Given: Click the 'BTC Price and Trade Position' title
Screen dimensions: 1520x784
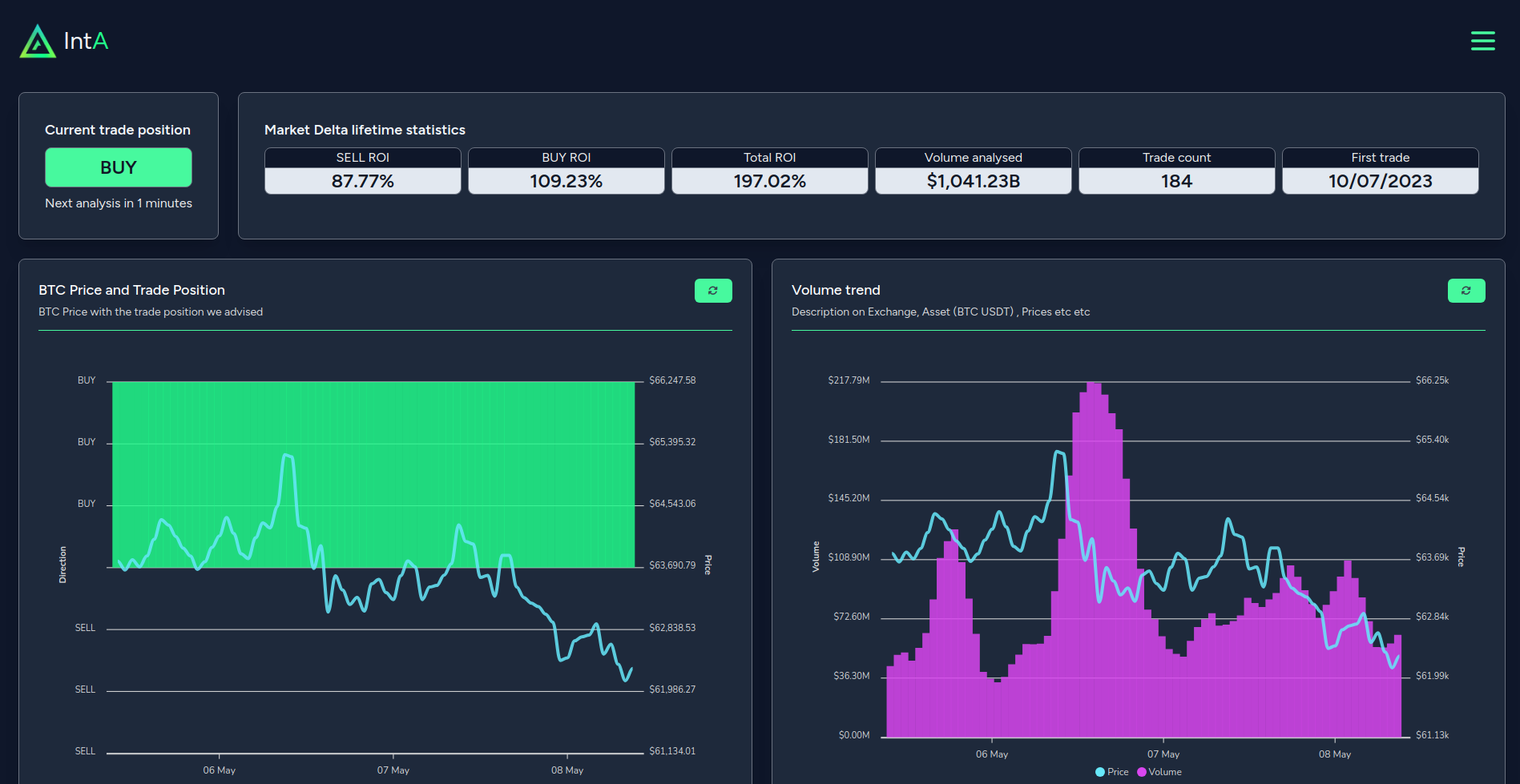Looking at the screenshot, I should [131, 290].
